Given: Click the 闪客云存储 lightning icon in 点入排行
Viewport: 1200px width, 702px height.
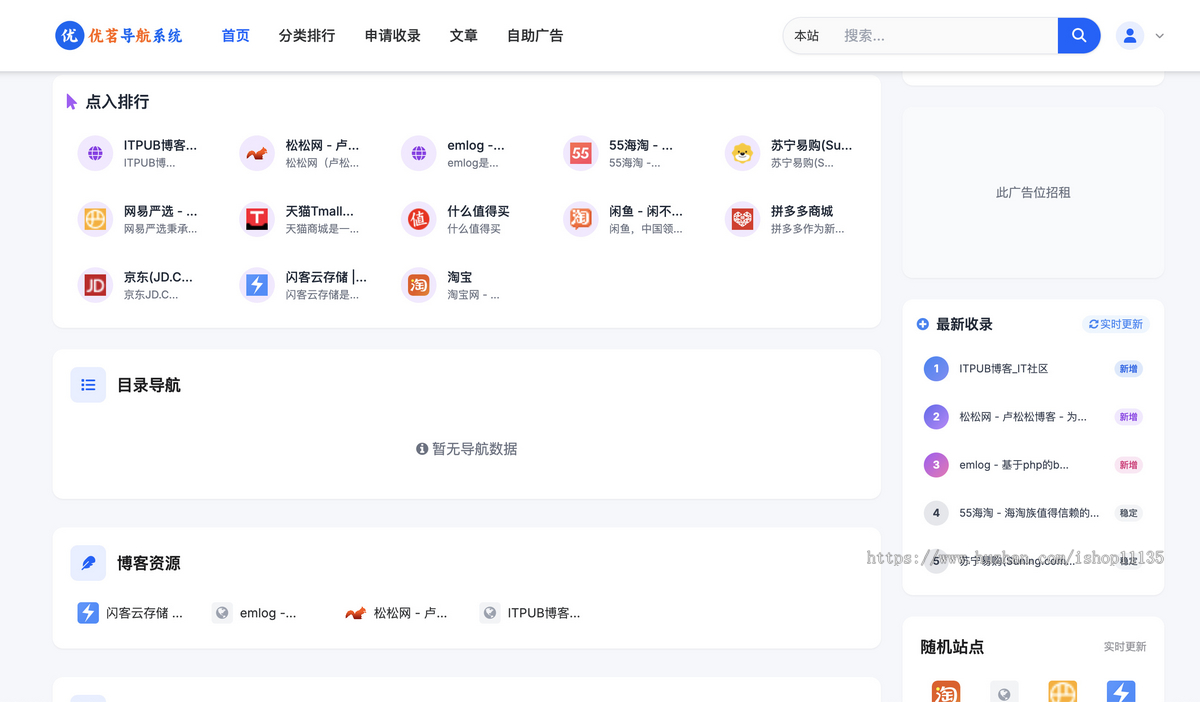Looking at the screenshot, I should click(x=257, y=285).
